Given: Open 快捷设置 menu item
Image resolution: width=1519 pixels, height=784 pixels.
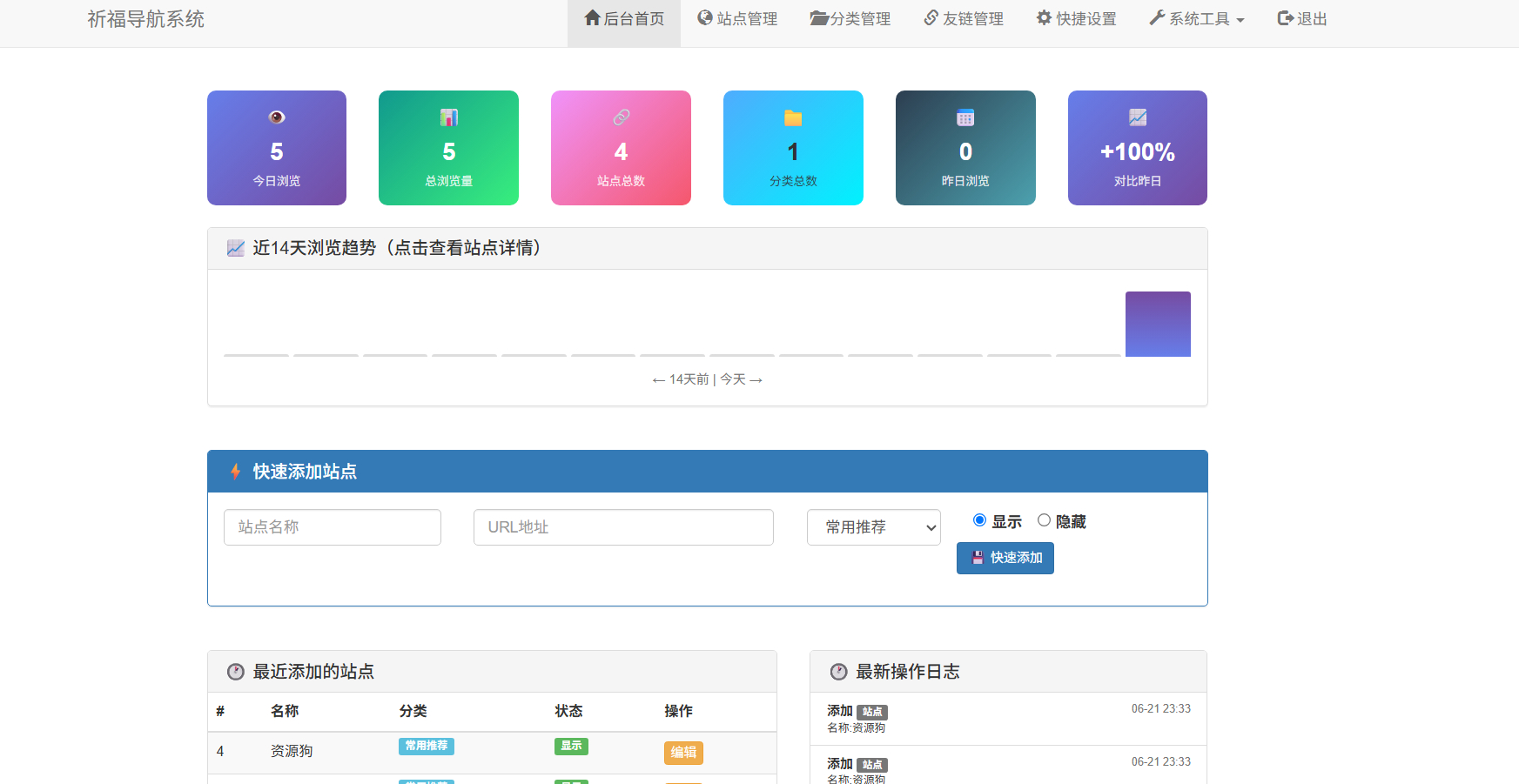Looking at the screenshot, I should pos(1077,19).
